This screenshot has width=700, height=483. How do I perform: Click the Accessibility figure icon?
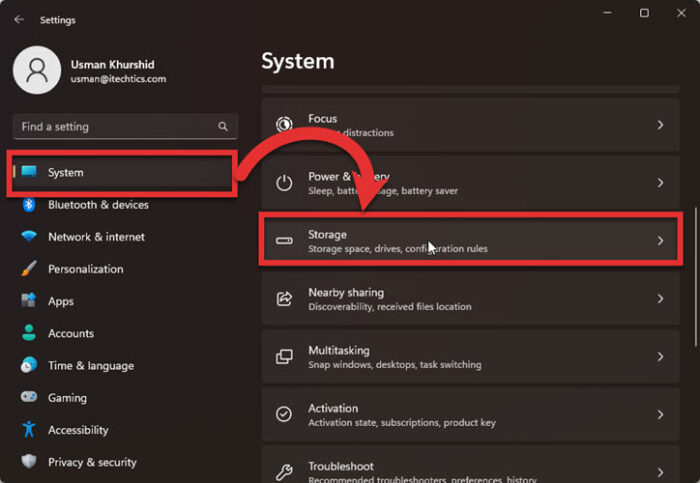pos(29,429)
